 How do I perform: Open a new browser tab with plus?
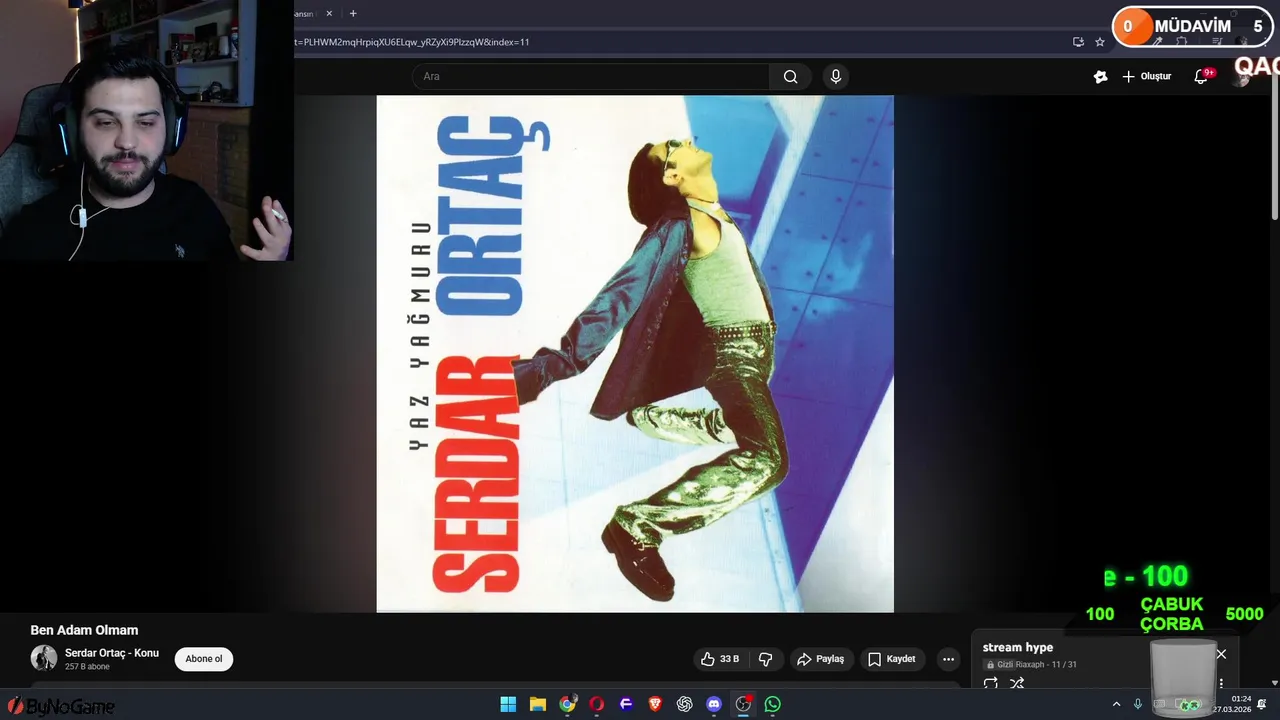tap(353, 14)
